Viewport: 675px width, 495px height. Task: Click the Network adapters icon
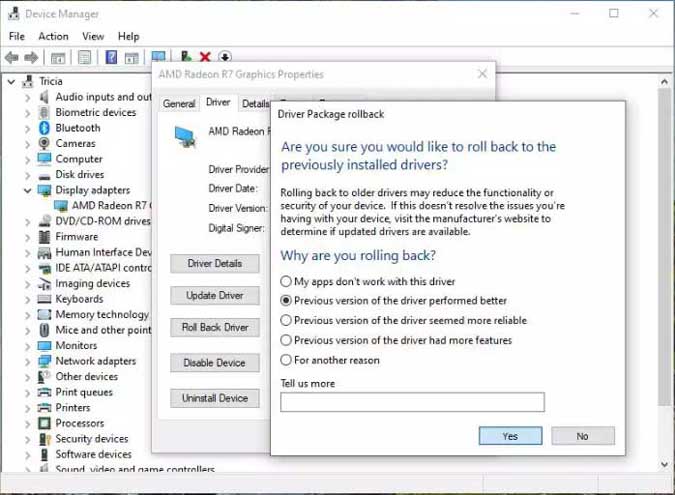click(44, 361)
